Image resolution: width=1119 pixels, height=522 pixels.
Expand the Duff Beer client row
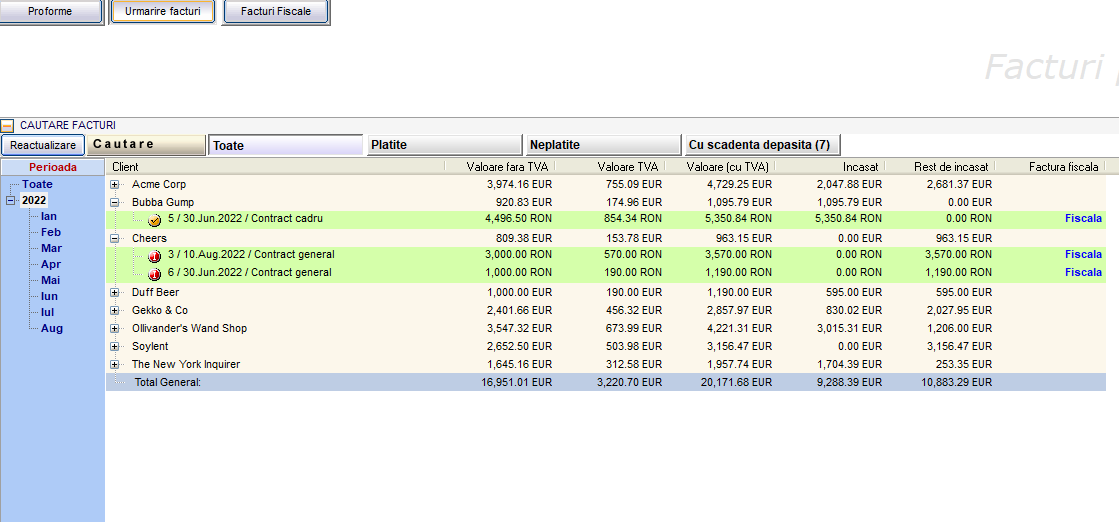click(x=115, y=293)
